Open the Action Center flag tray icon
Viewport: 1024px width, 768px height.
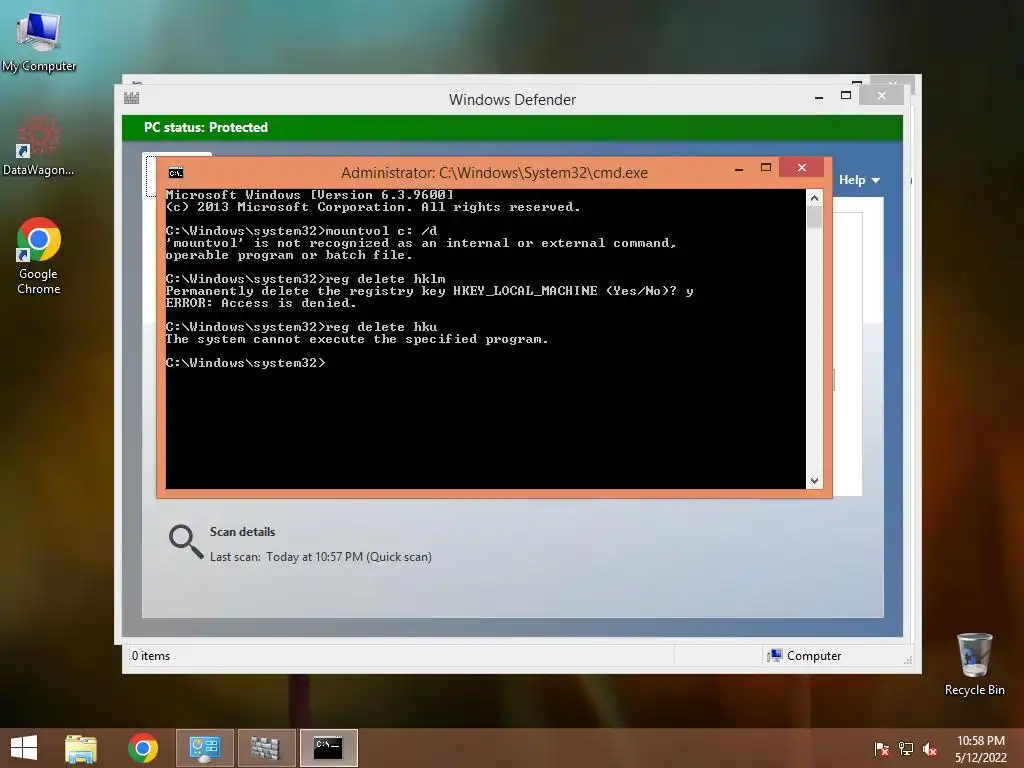(x=881, y=748)
